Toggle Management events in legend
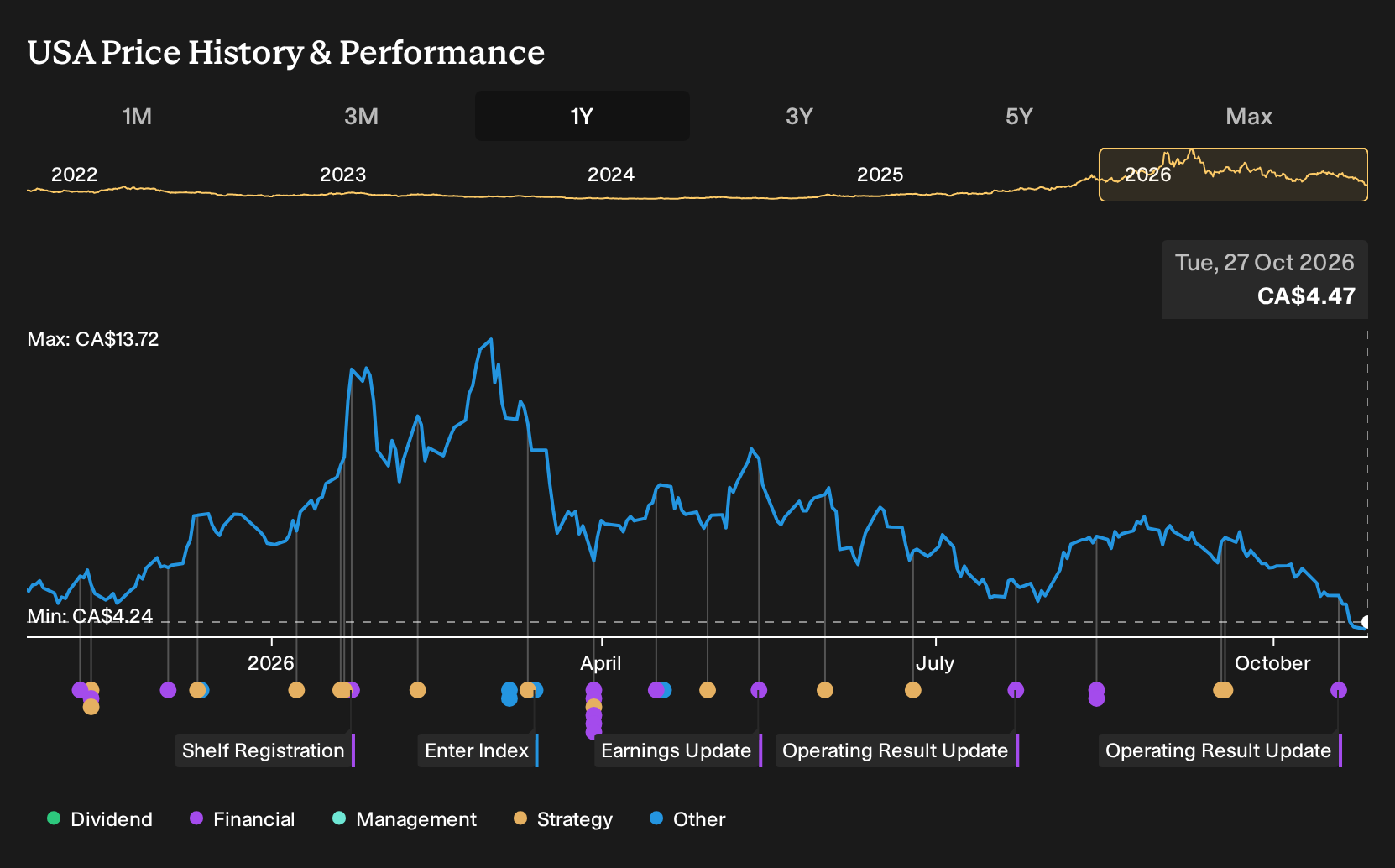1395x868 pixels. (405, 818)
